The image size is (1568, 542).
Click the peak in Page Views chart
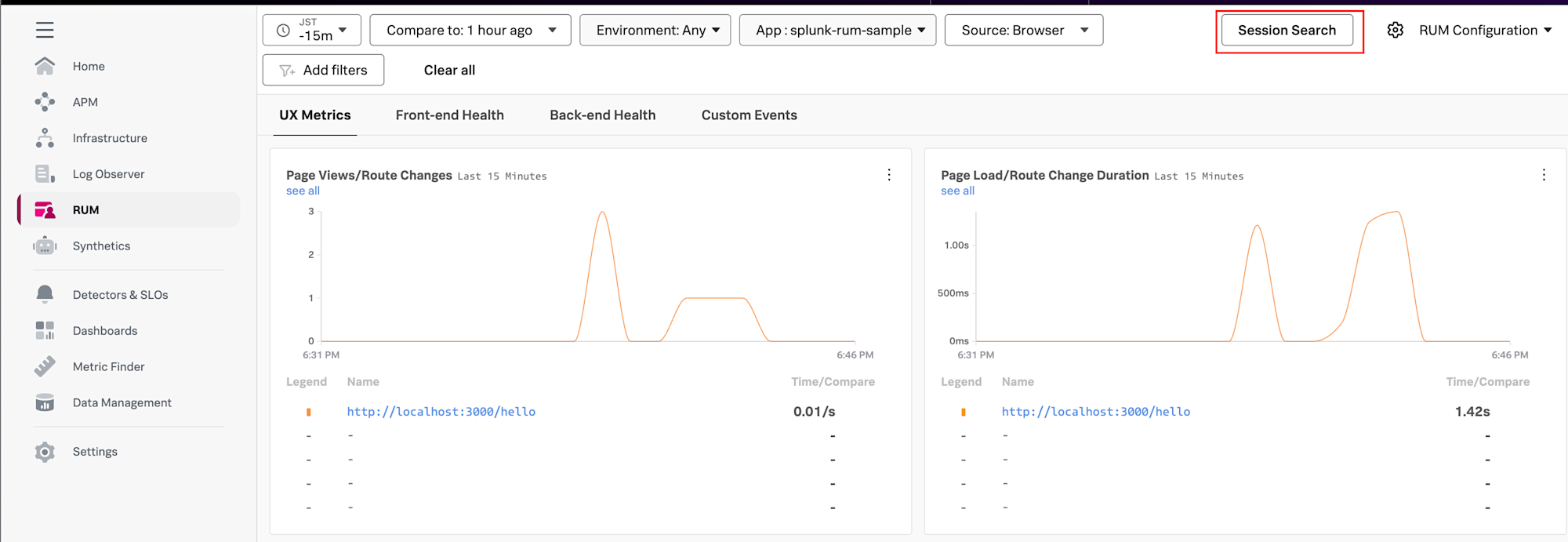602,213
